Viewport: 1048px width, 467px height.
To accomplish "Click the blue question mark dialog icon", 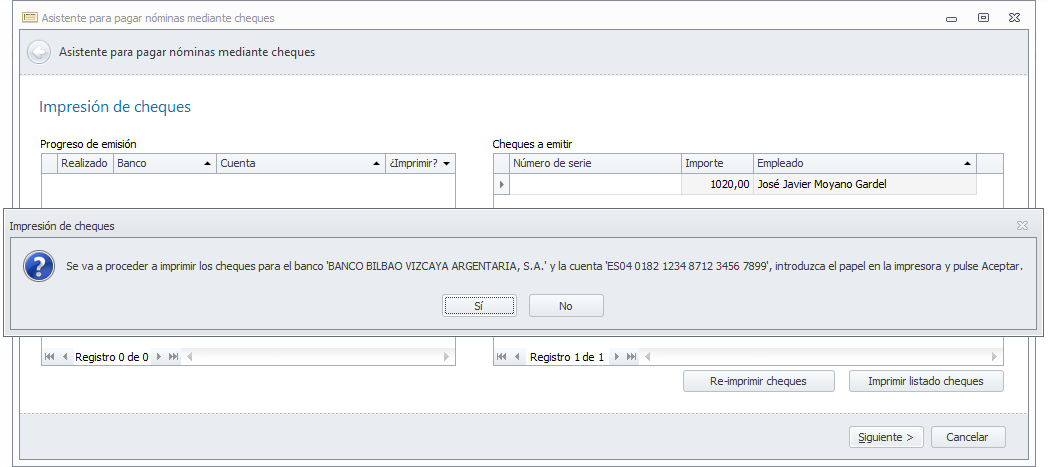I will [x=39, y=265].
